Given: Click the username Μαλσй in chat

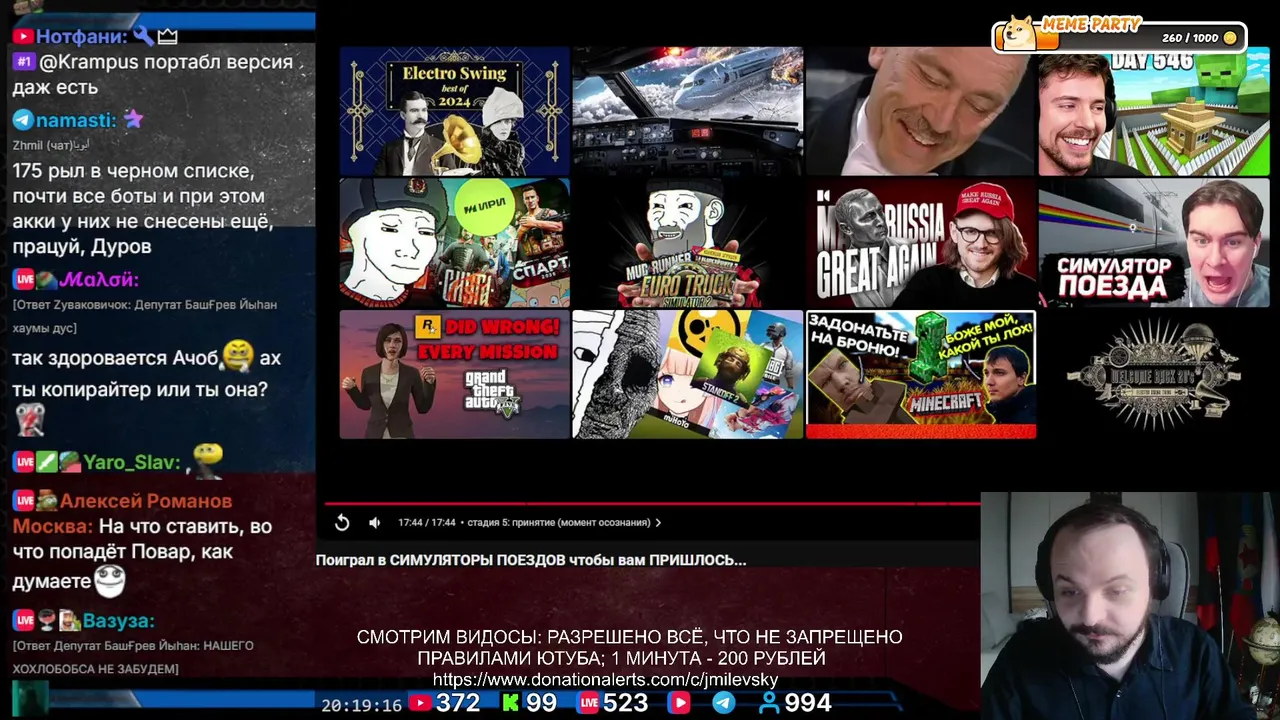Looking at the screenshot, I should click(99, 279).
